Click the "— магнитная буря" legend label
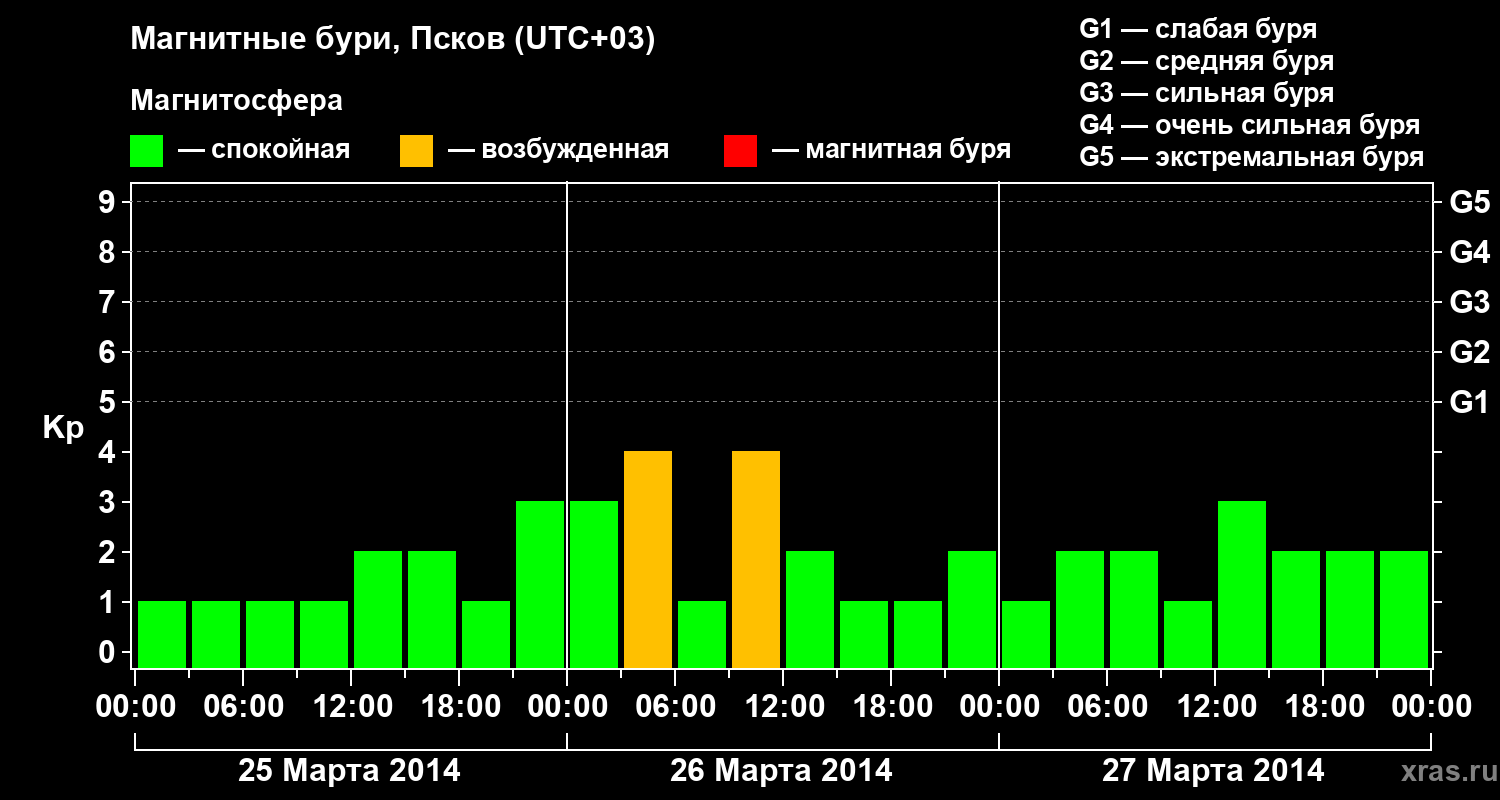Image resolution: width=1500 pixels, height=800 pixels. point(892,151)
